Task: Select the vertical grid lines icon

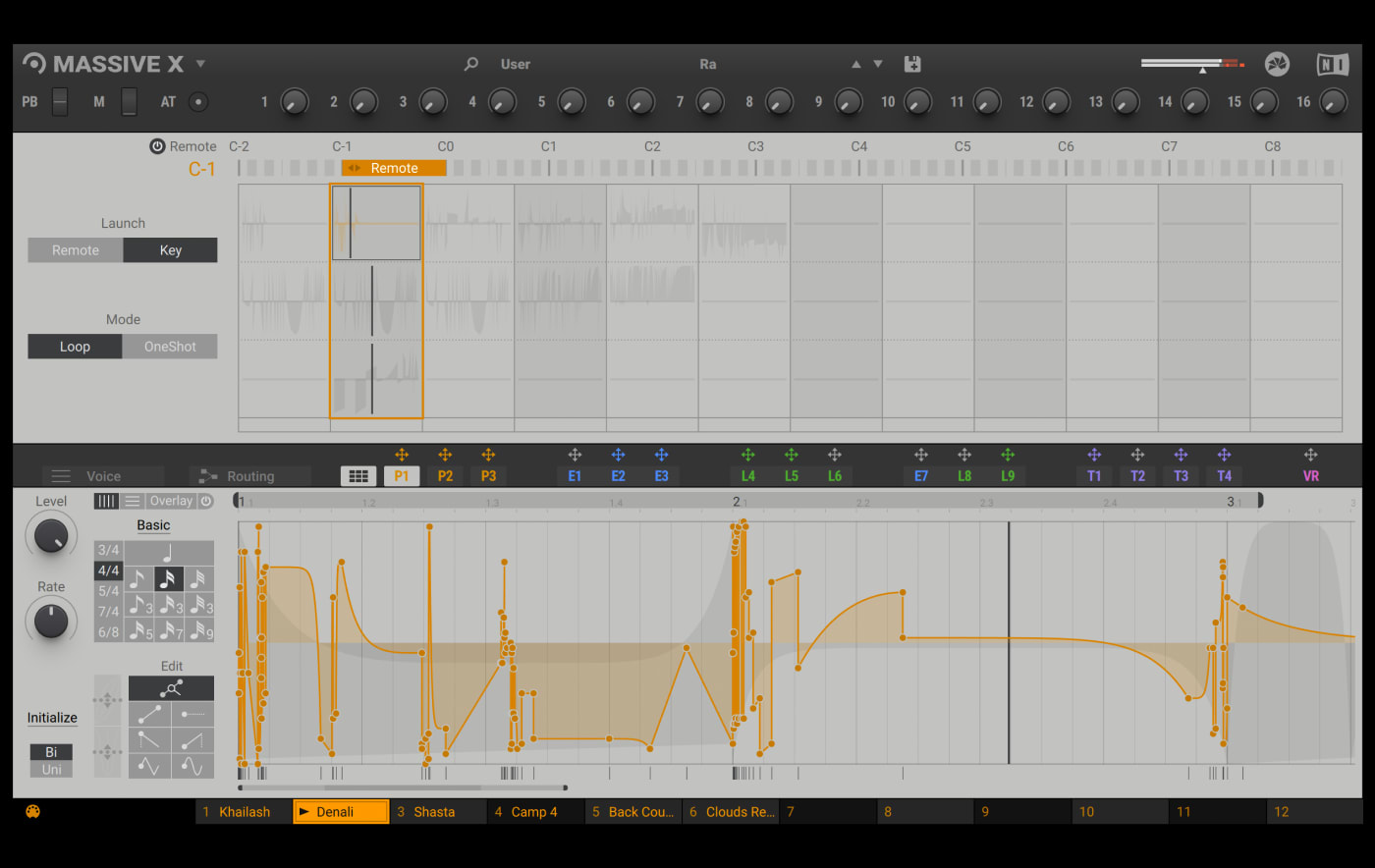Action: click(106, 501)
